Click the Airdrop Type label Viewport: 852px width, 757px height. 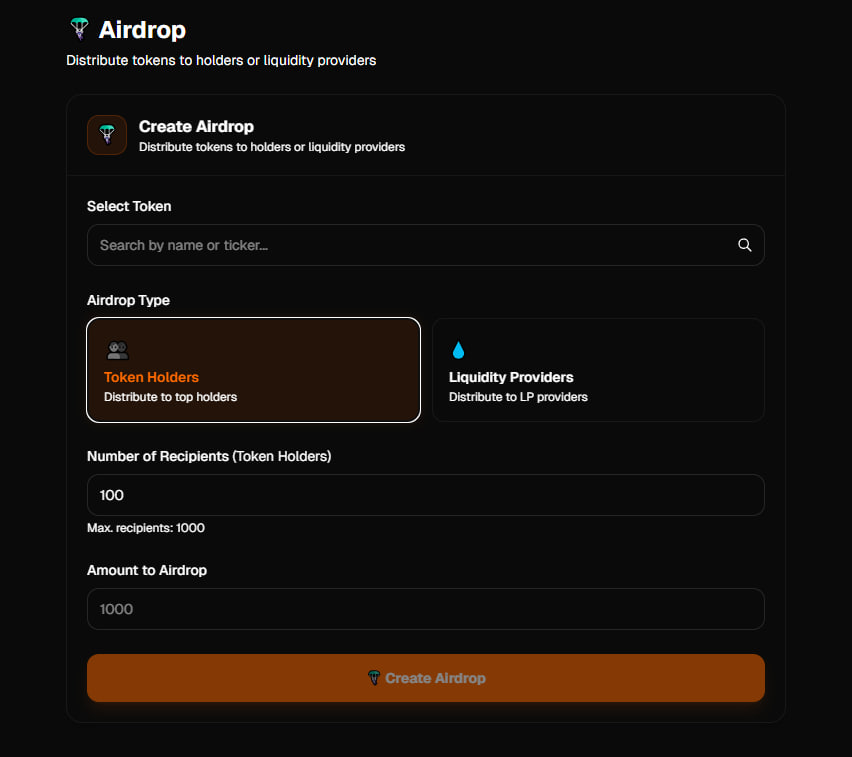(x=128, y=301)
